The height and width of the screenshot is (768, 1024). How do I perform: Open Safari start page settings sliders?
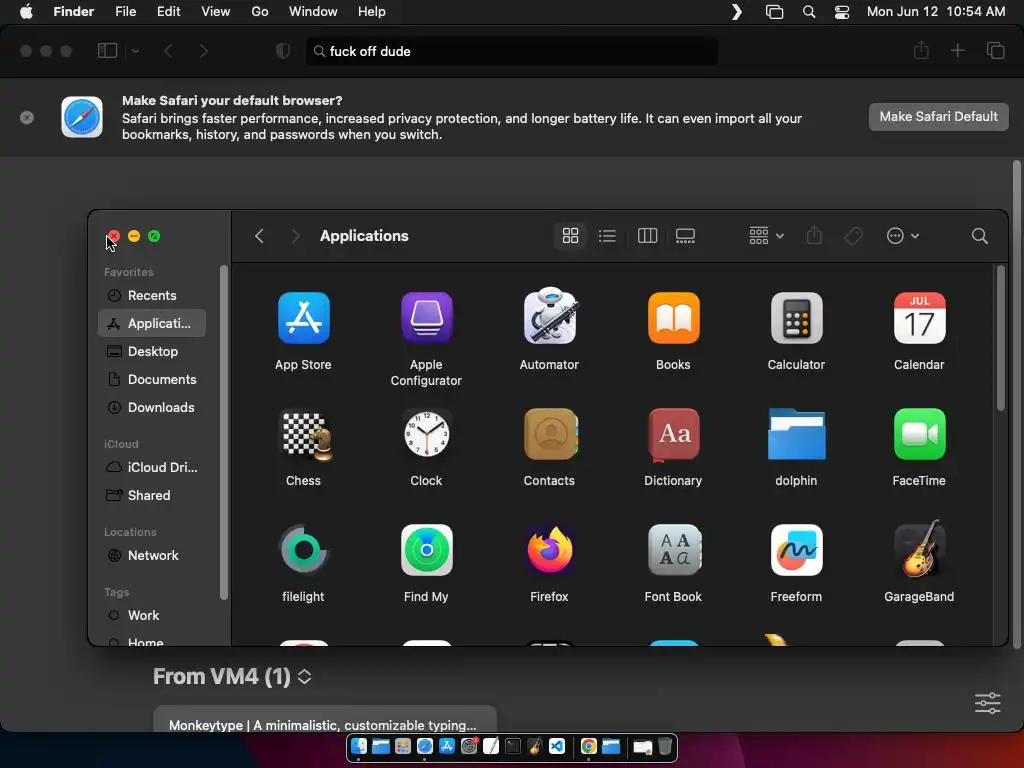987,703
